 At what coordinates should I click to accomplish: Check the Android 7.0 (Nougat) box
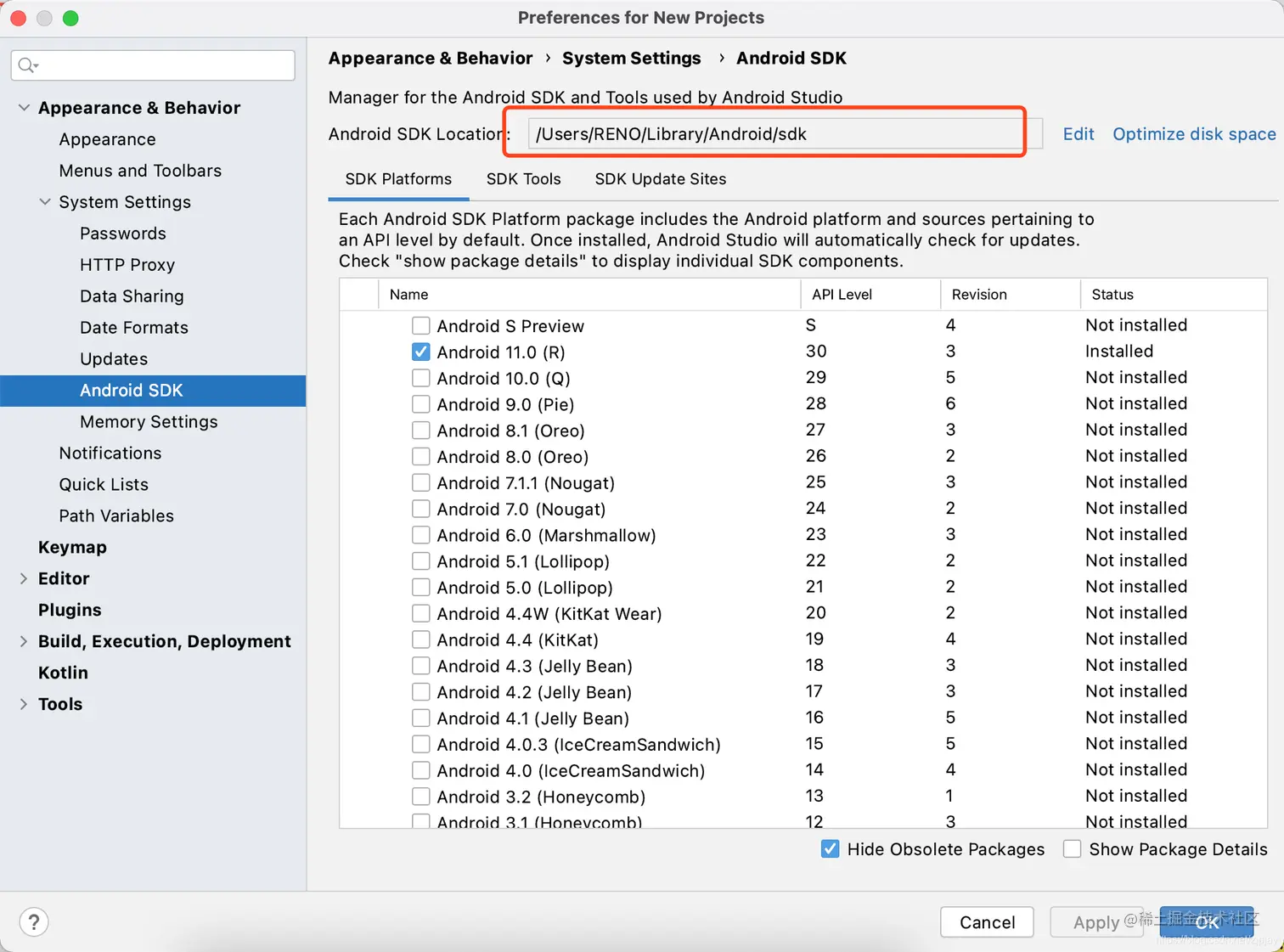[x=420, y=510]
